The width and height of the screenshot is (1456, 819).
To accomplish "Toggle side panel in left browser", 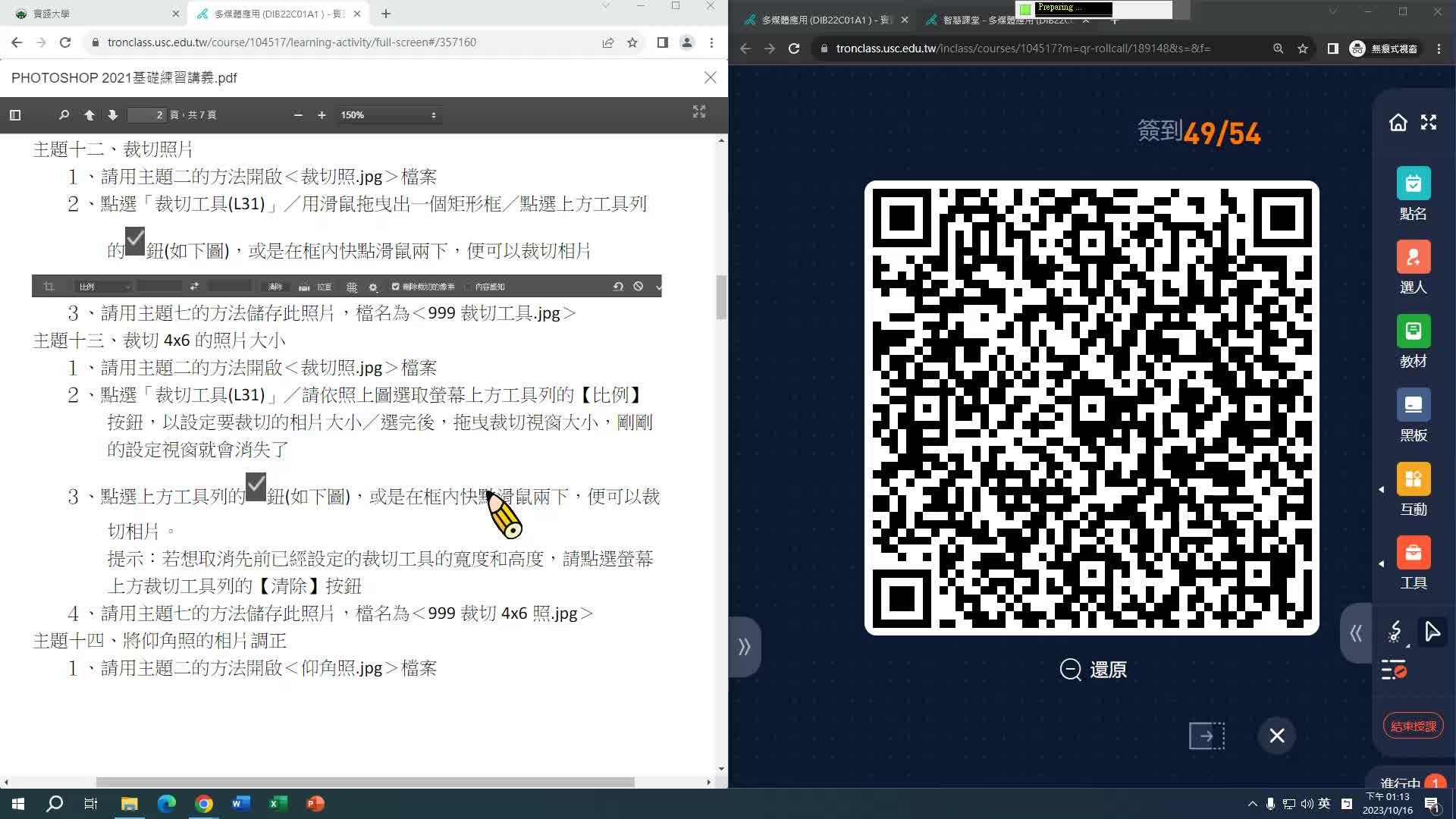I will click(x=662, y=42).
